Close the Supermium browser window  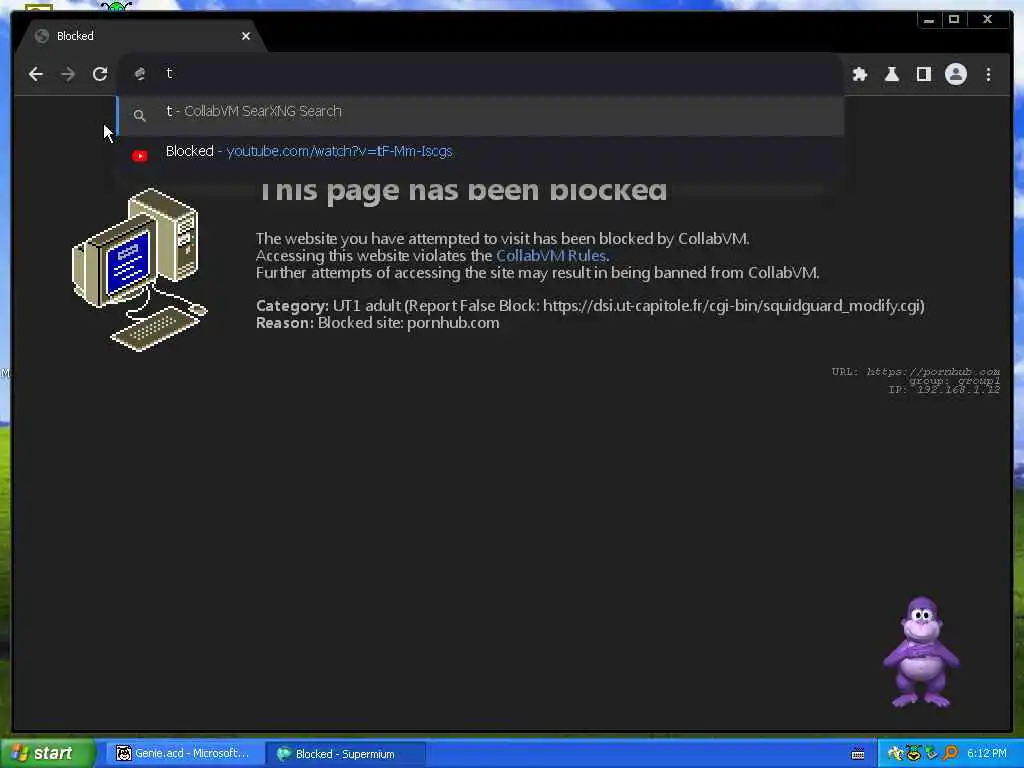[x=987, y=20]
